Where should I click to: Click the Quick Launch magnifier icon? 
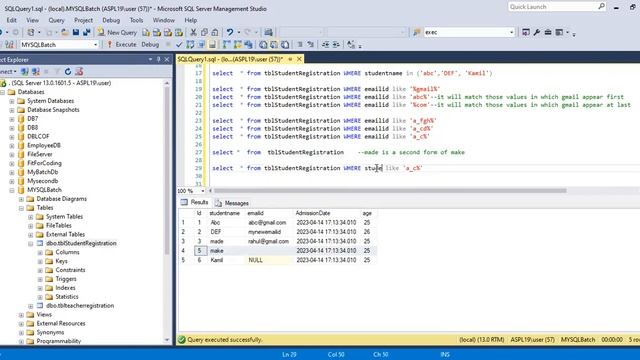coord(602,7)
